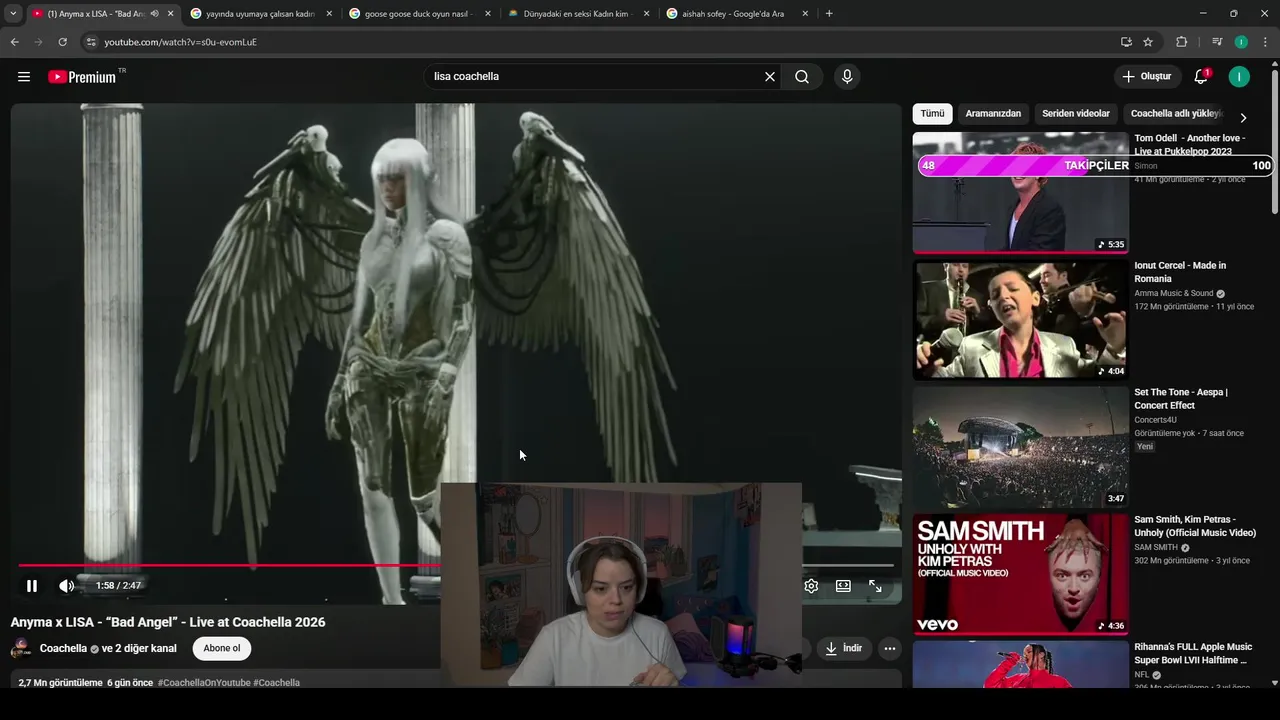Open video settings gear
1280x720 pixels.
click(x=811, y=586)
